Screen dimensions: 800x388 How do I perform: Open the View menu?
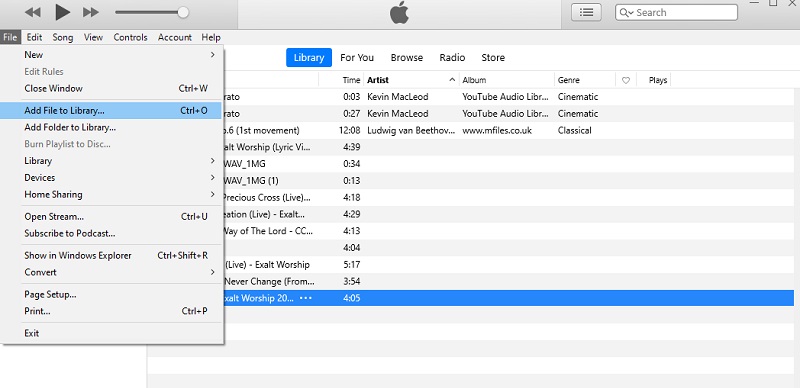[93, 37]
